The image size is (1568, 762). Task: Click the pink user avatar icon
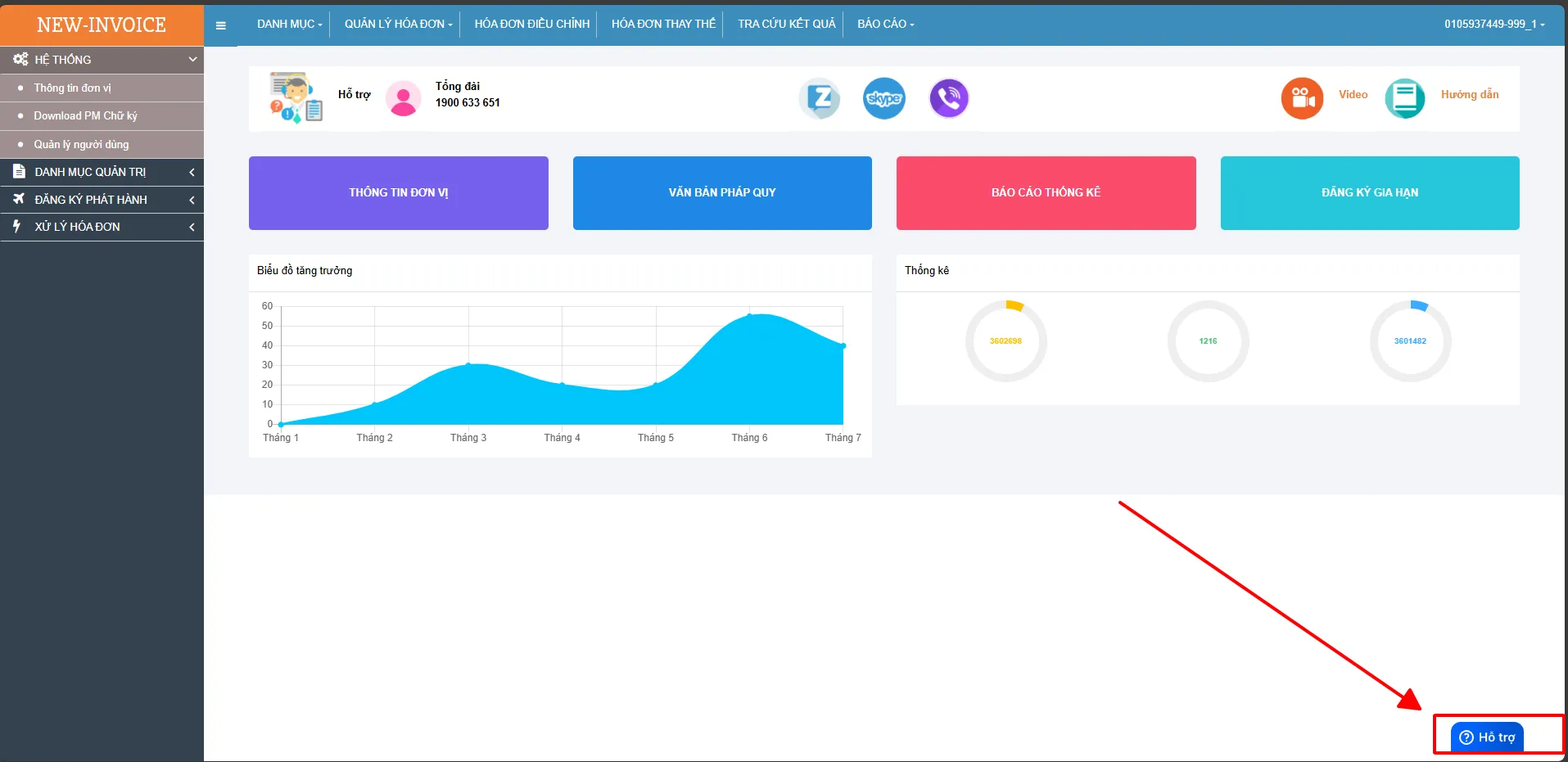pyautogui.click(x=403, y=99)
